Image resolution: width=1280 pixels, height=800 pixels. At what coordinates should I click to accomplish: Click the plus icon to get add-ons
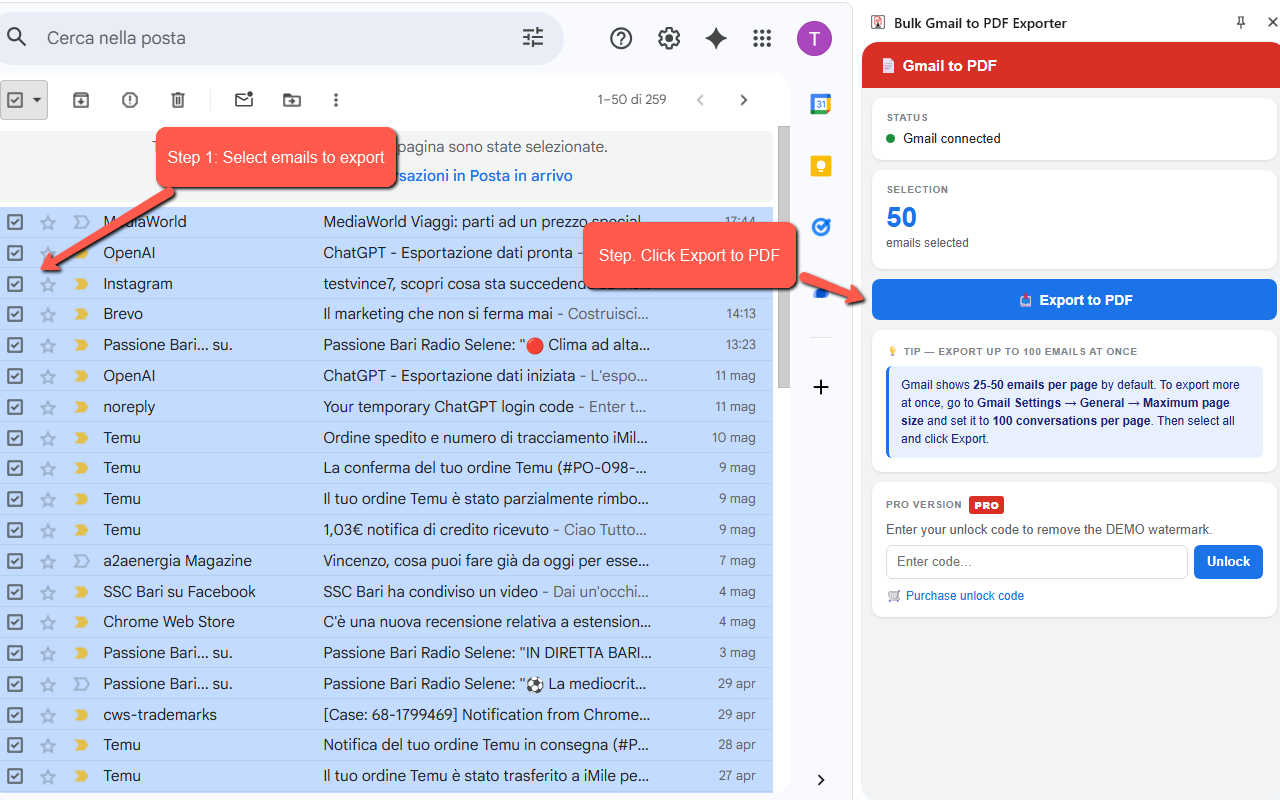tap(821, 387)
